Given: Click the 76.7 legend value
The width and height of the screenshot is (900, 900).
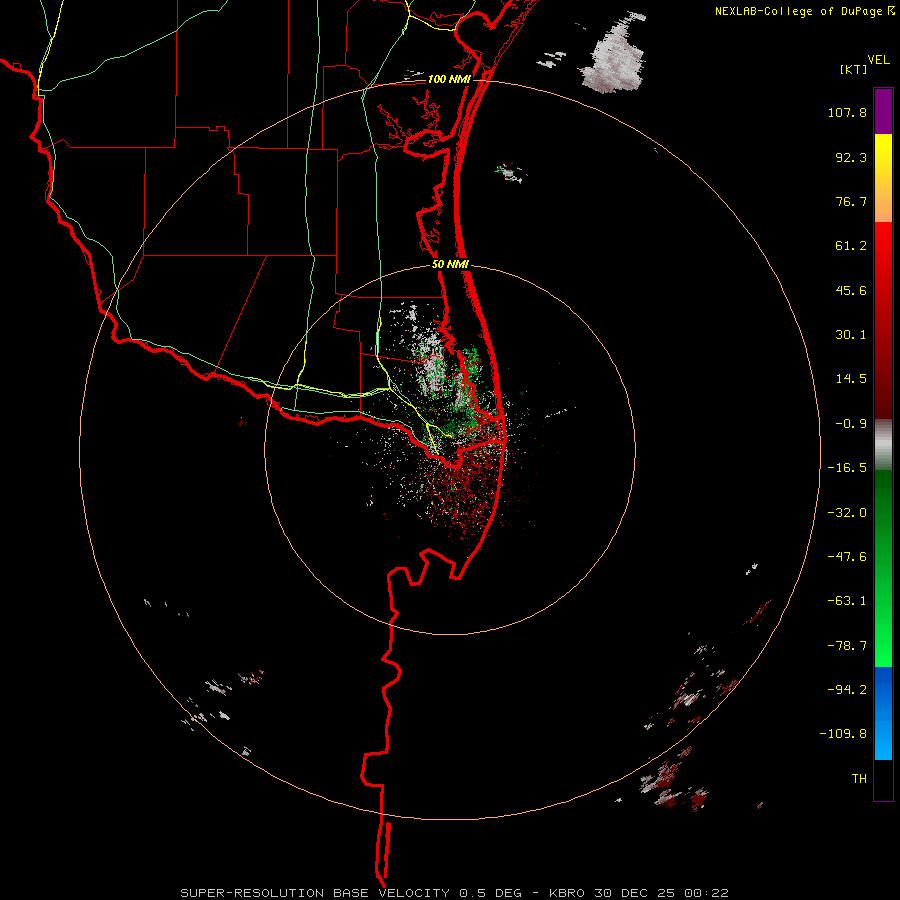Looking at the screenshot, I should coord(851,201).
